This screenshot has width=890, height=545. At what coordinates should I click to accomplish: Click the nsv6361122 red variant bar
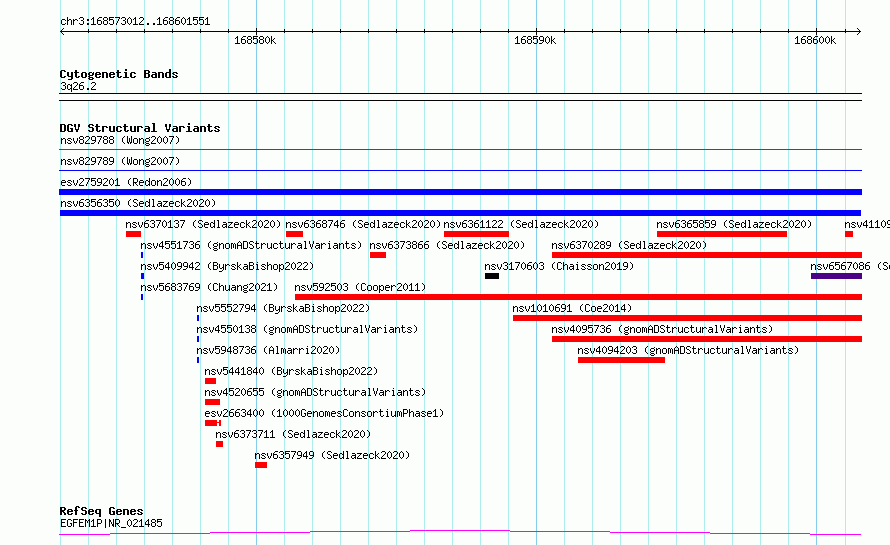pos(476,234)
